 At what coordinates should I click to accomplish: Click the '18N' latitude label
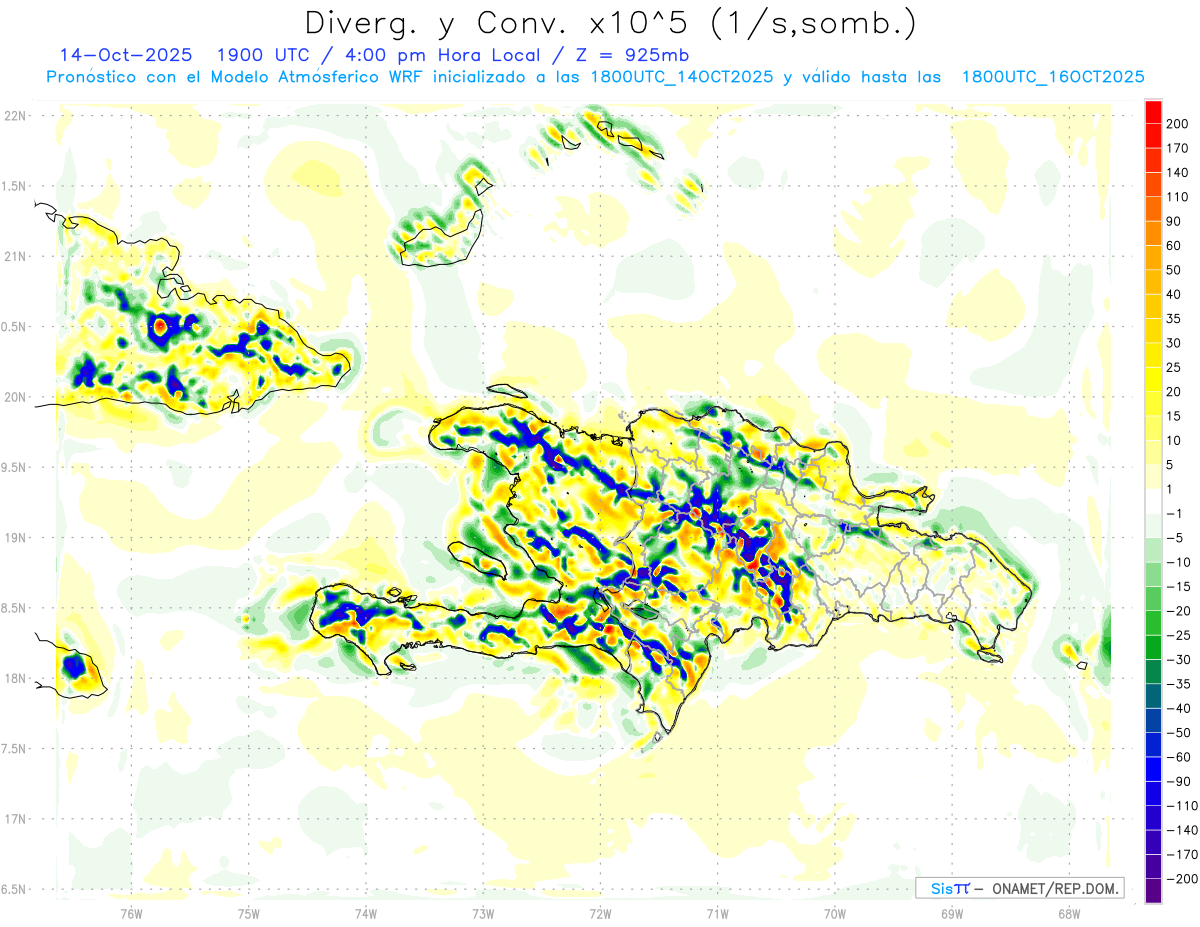pos(14,678)
